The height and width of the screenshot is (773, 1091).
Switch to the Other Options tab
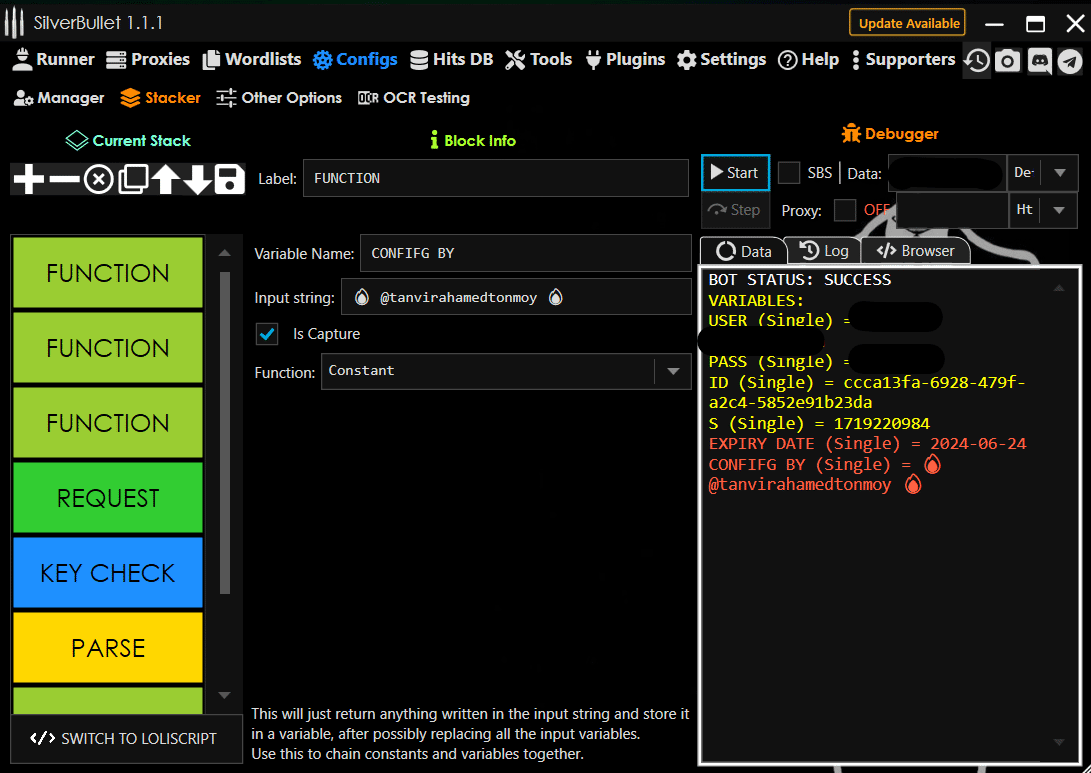(x=279, y=98)
